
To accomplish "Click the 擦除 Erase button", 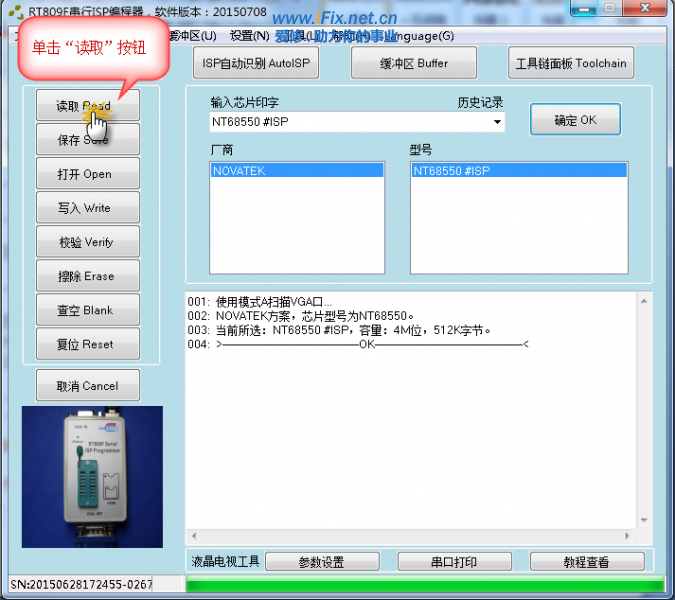I will click(x=87, y=276).
